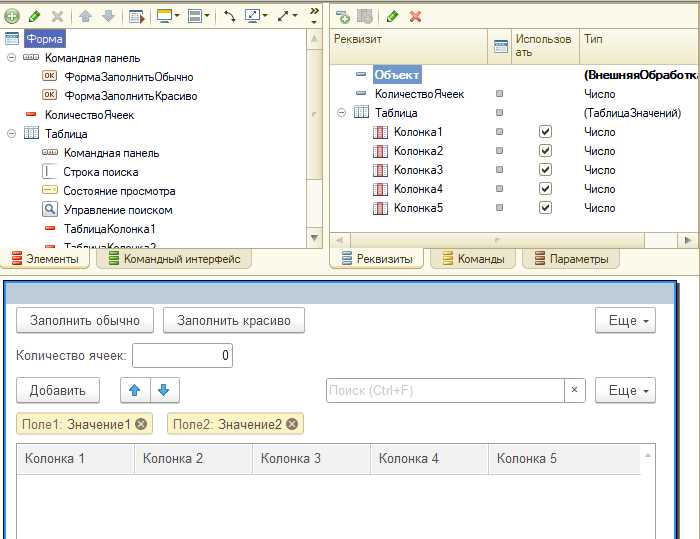Click the pencil edit icon in elements toolbar
The width and height of the screenshot is (700, 539).
pyautogui.click(x=34, y=17)
